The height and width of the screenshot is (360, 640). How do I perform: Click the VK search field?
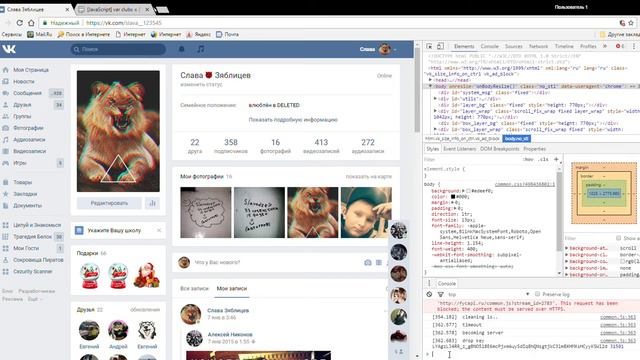coord(118,49)
